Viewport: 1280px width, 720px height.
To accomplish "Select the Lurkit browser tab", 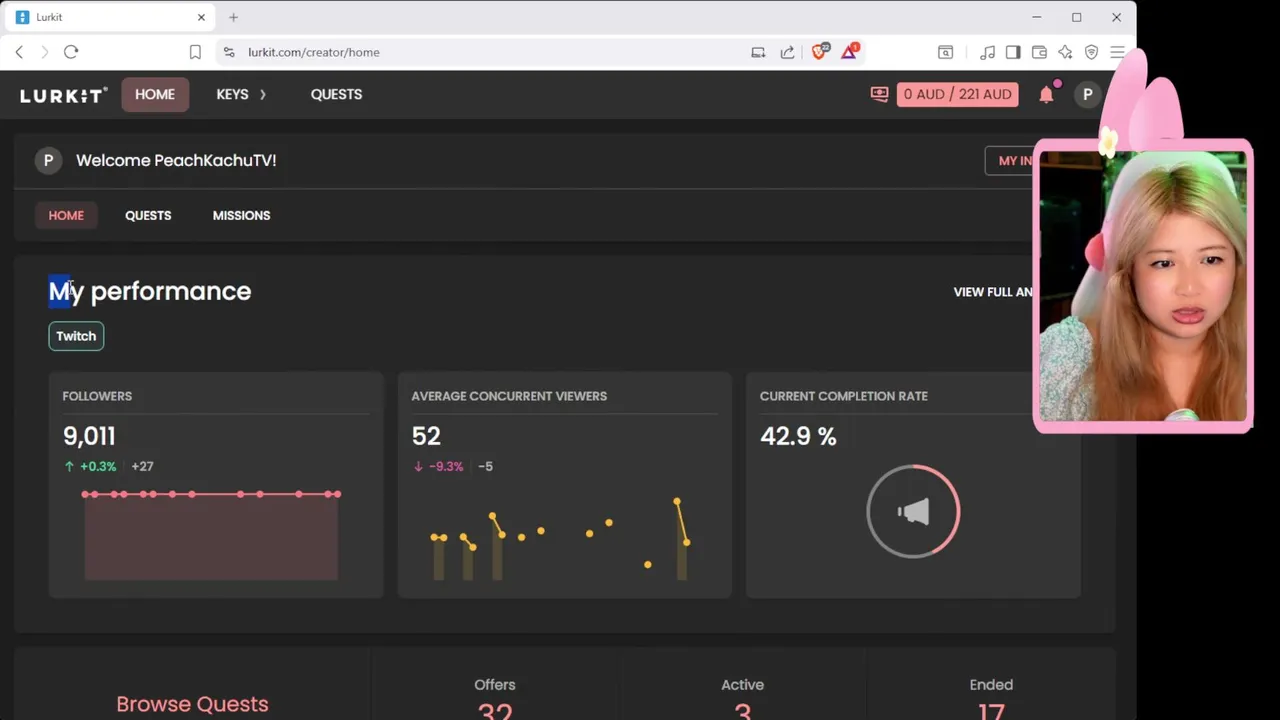I will click(x=110, y=17).
